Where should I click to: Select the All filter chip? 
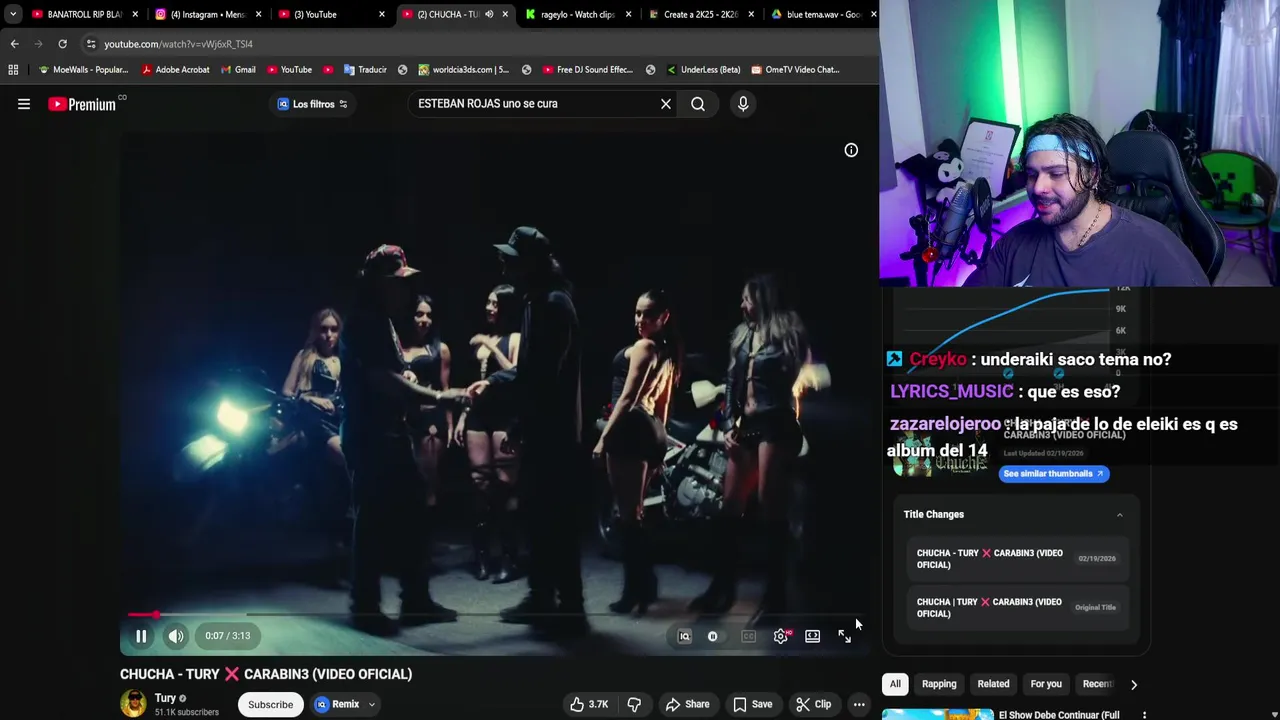click(895, 685)
